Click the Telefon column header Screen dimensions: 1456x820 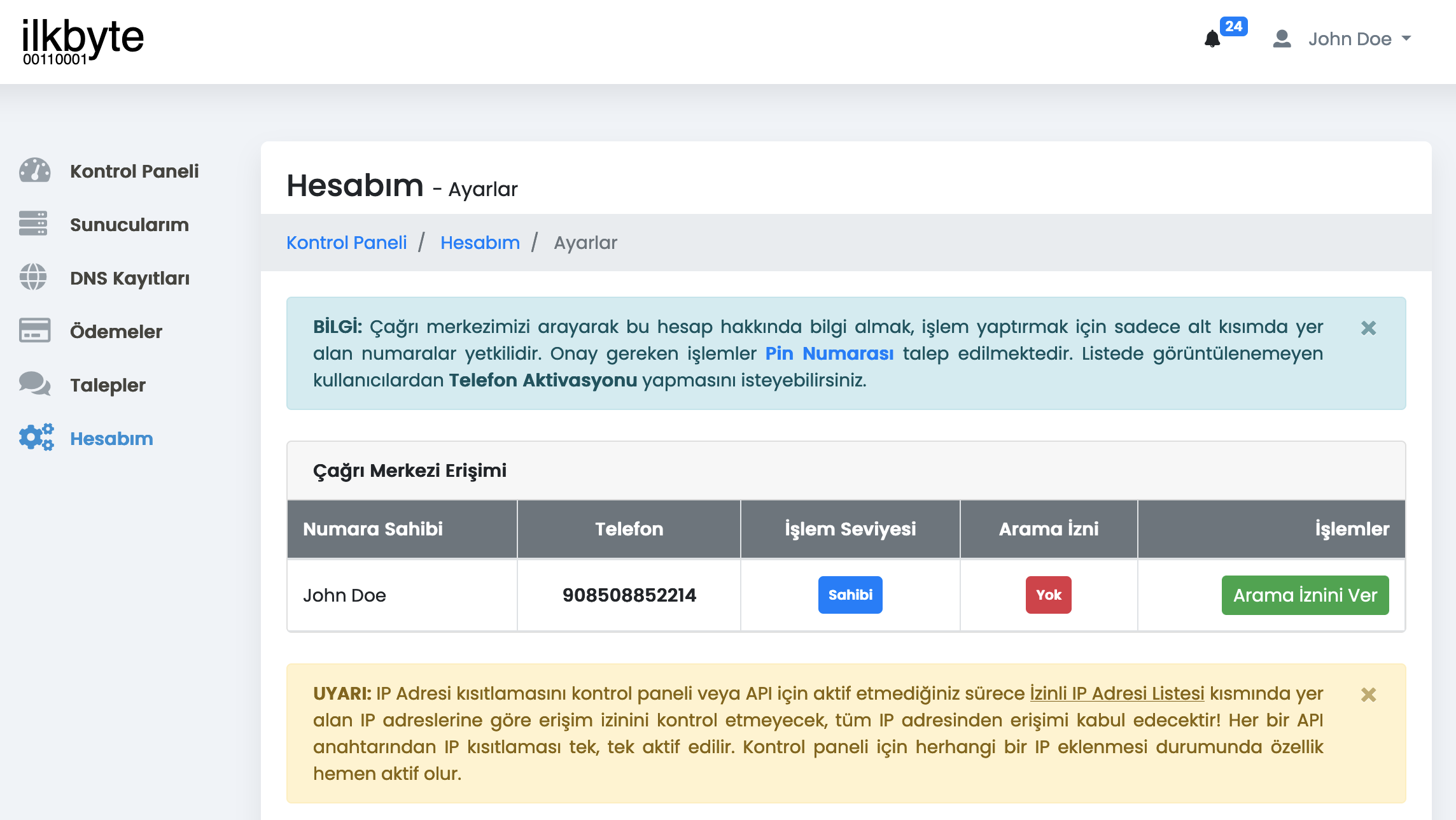point(629,529)
